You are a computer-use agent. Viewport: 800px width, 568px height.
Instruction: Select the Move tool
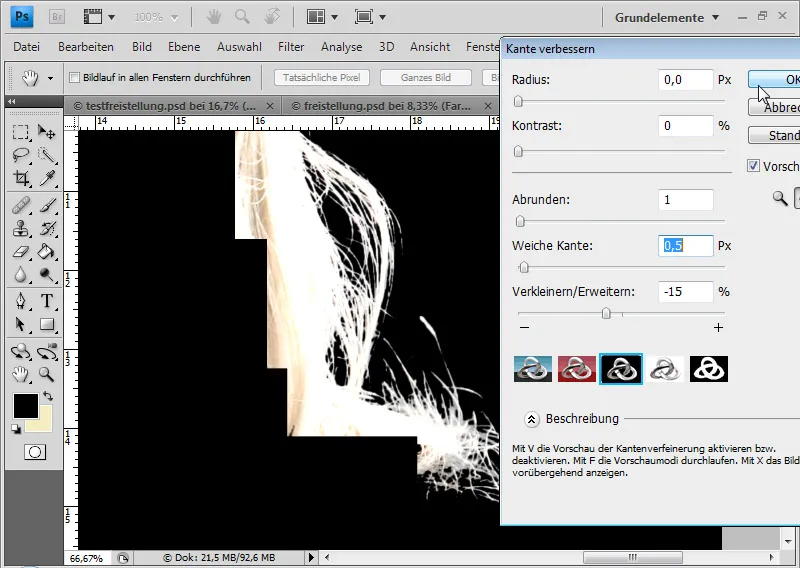(x=46, y=133)
